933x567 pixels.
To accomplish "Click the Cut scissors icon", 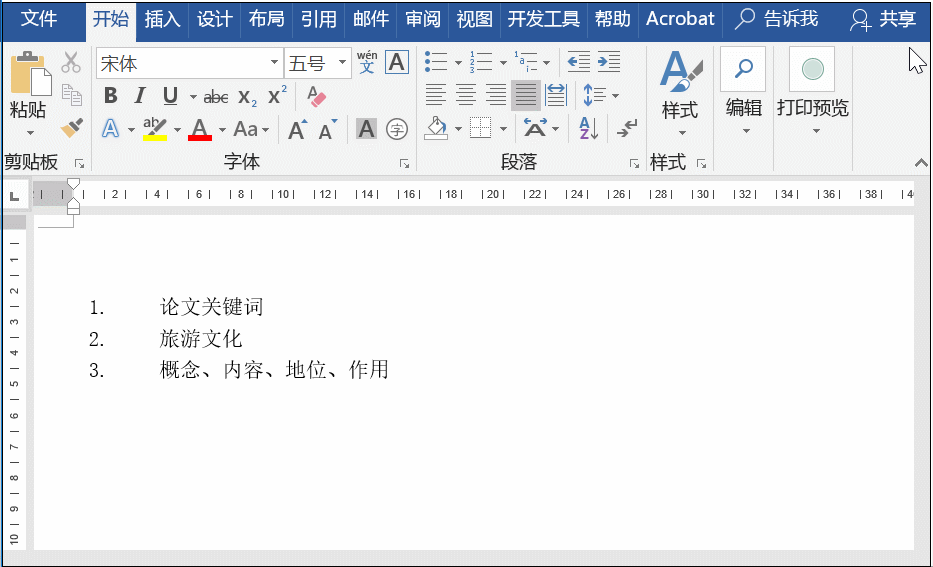I will pos(71,62).
